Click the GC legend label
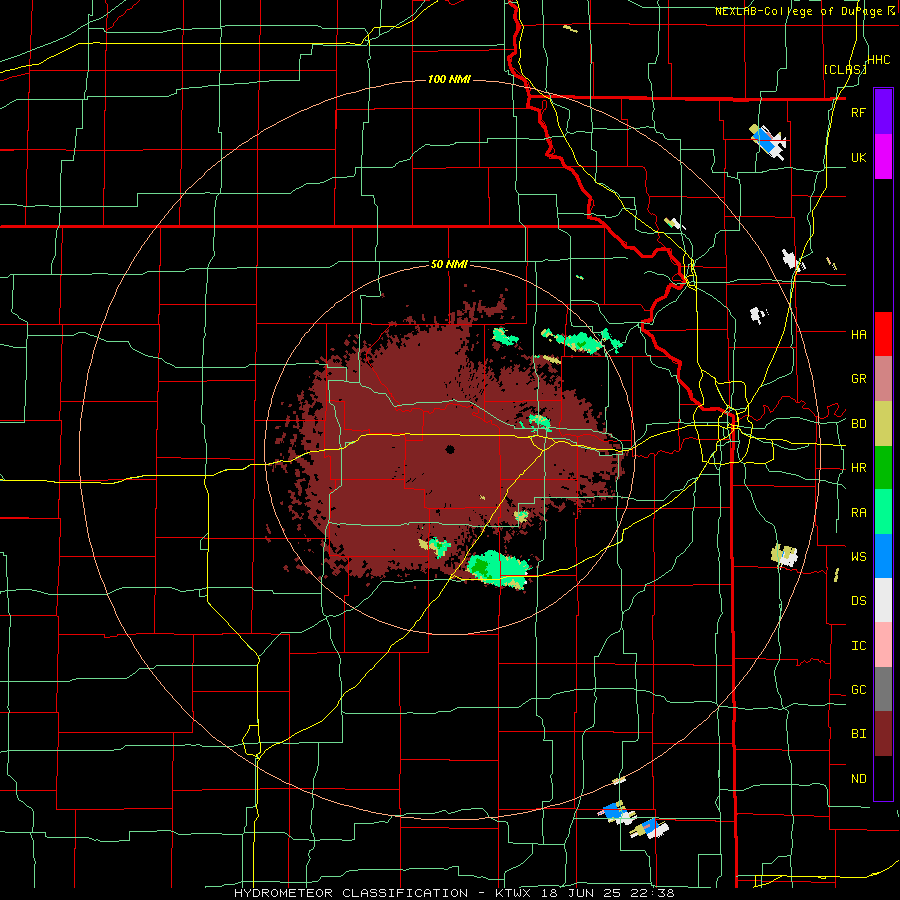 (x=858, y=689)
